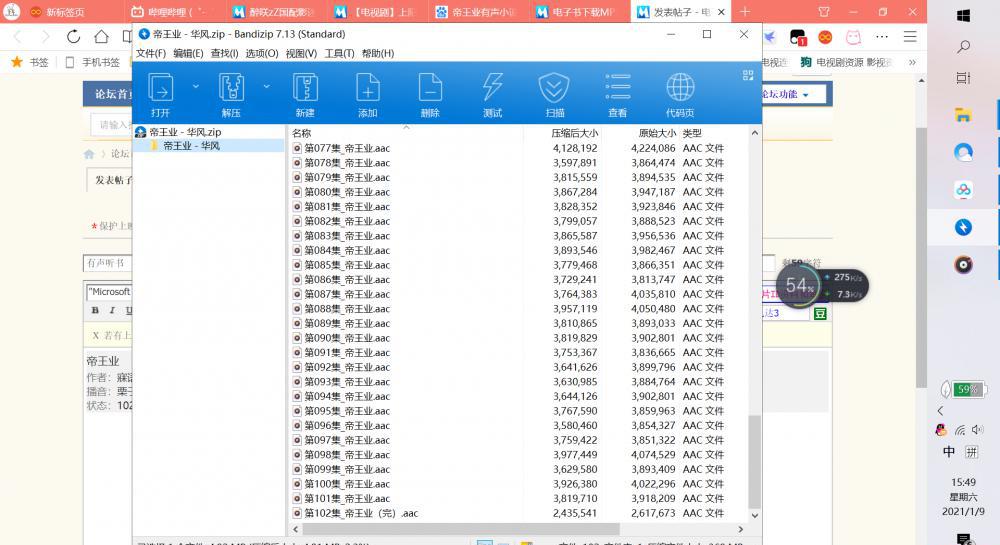1000x545 pixels.
Task: Open the browser hamburger menu icon
Action: point(910,37)
